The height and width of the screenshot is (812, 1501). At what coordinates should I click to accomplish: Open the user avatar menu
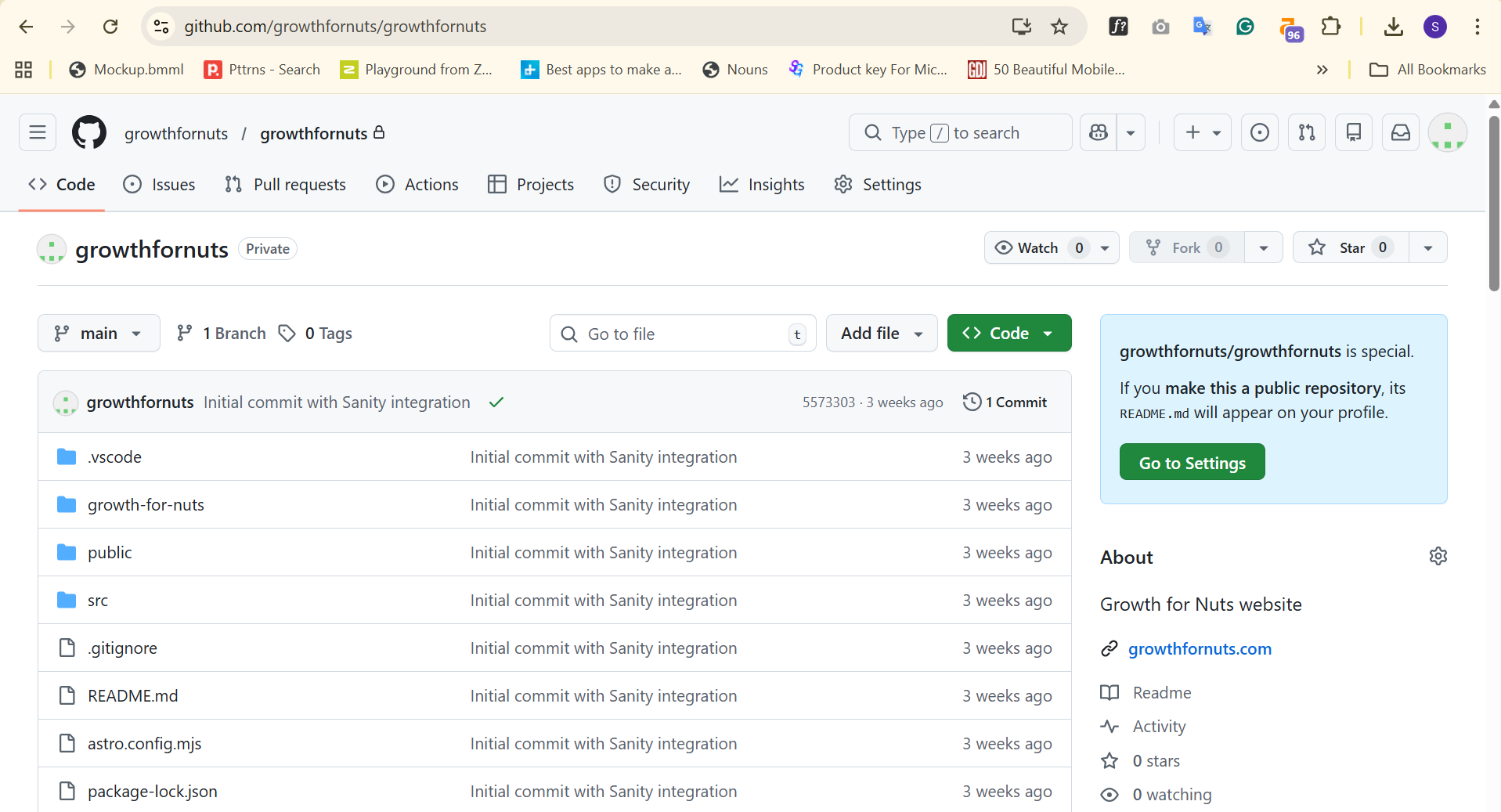[x=1448, y=132]
